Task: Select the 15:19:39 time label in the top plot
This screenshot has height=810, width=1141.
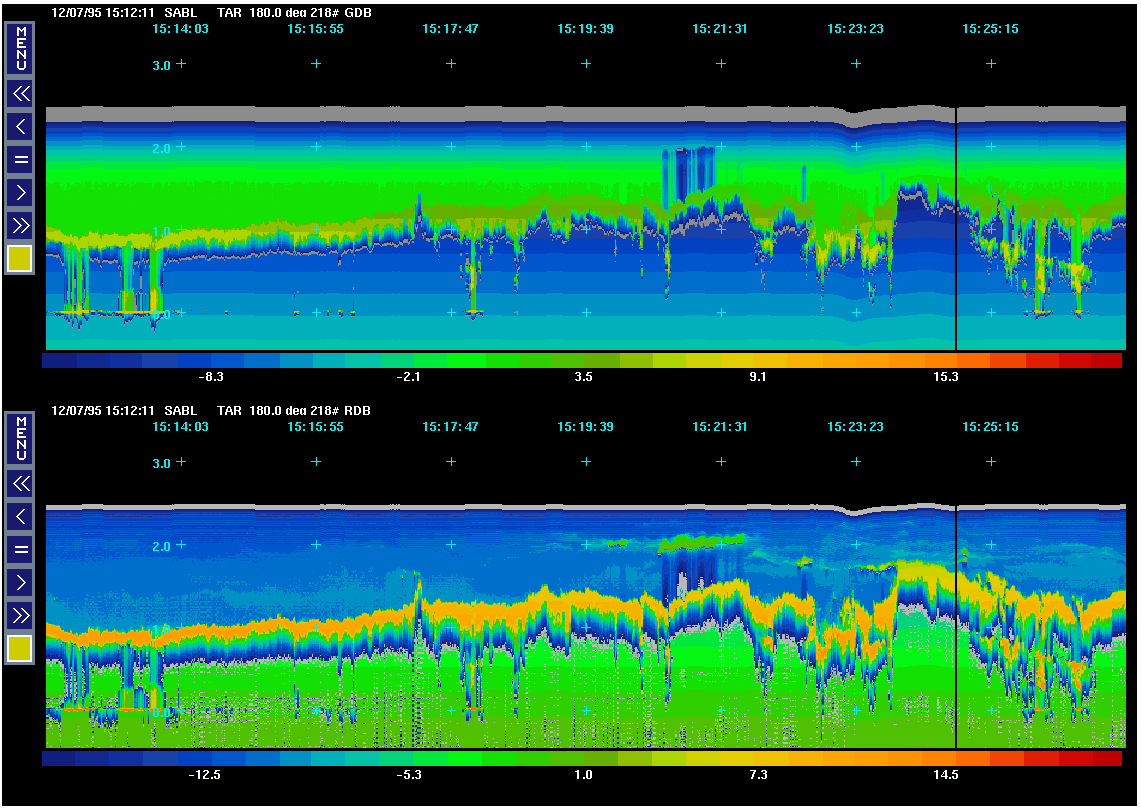Action: (585, 29)
